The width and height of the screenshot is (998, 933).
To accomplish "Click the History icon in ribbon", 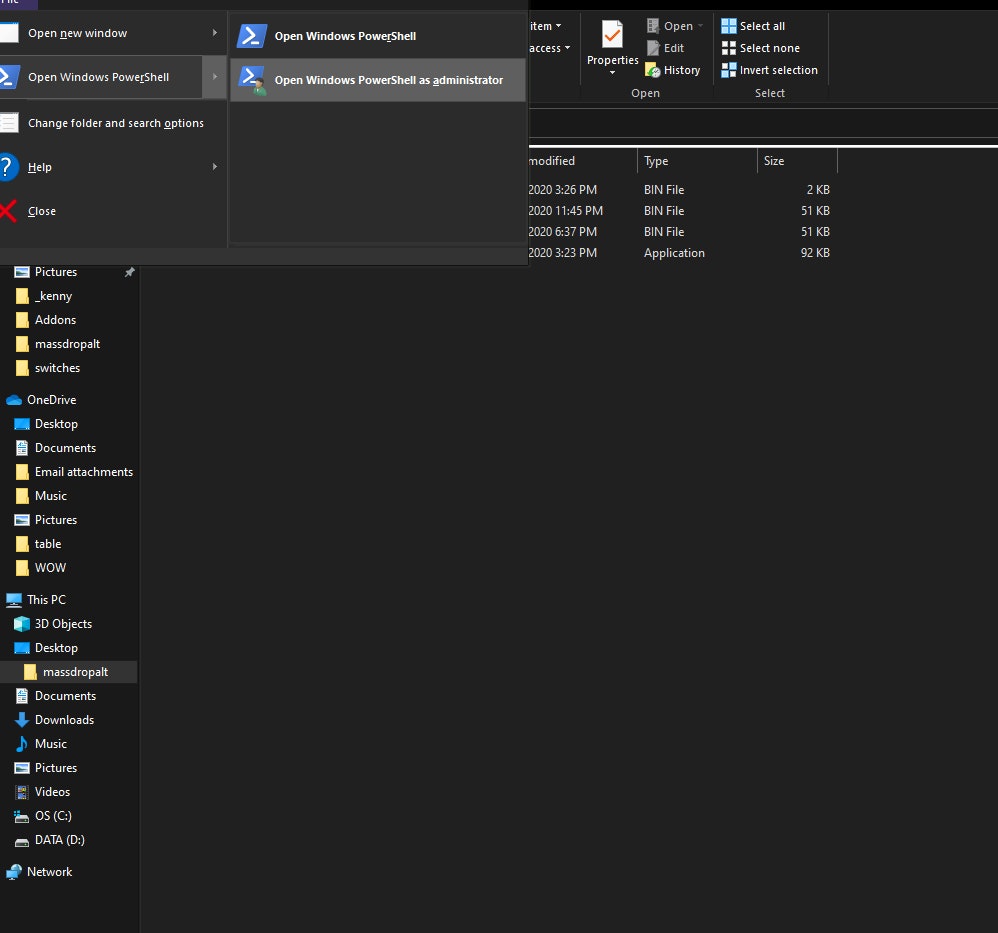I will coord(653,70).
